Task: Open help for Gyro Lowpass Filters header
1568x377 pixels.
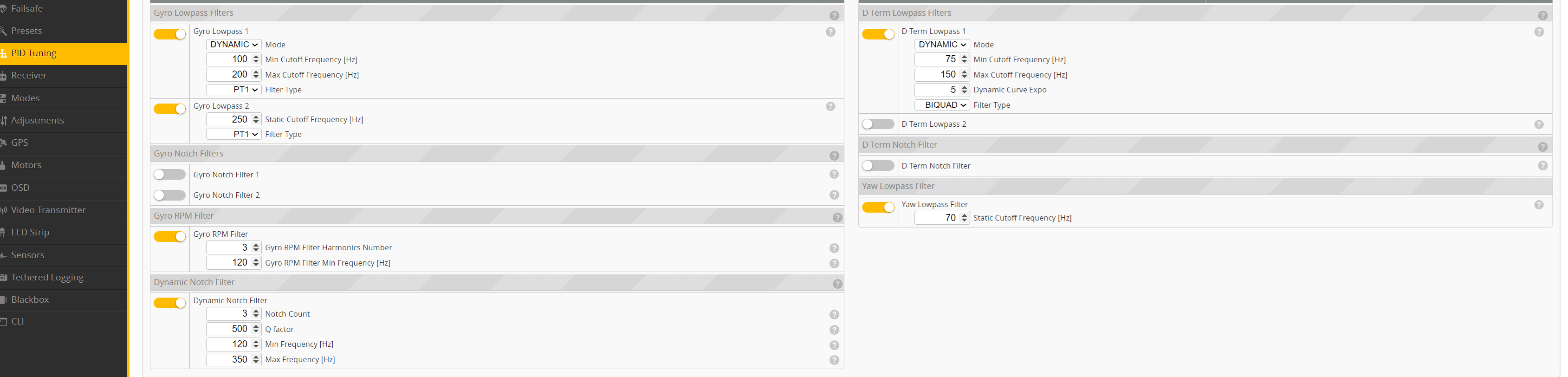Action: pos(834,15)
